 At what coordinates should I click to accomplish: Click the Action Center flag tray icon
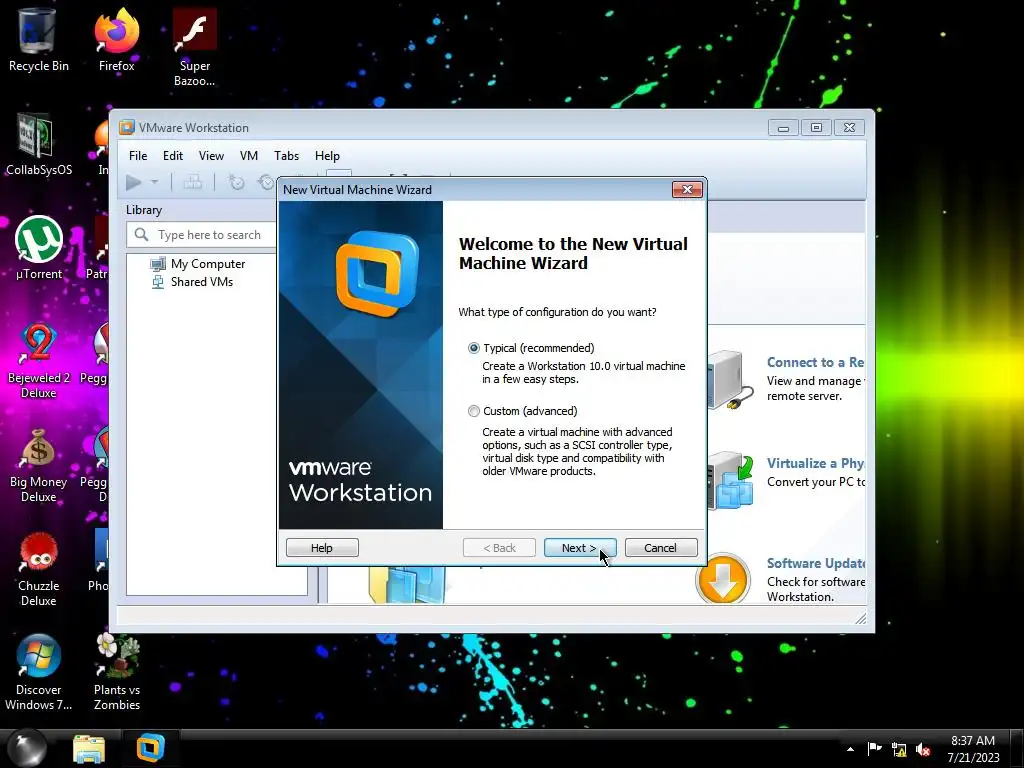[x=874, y=750]
